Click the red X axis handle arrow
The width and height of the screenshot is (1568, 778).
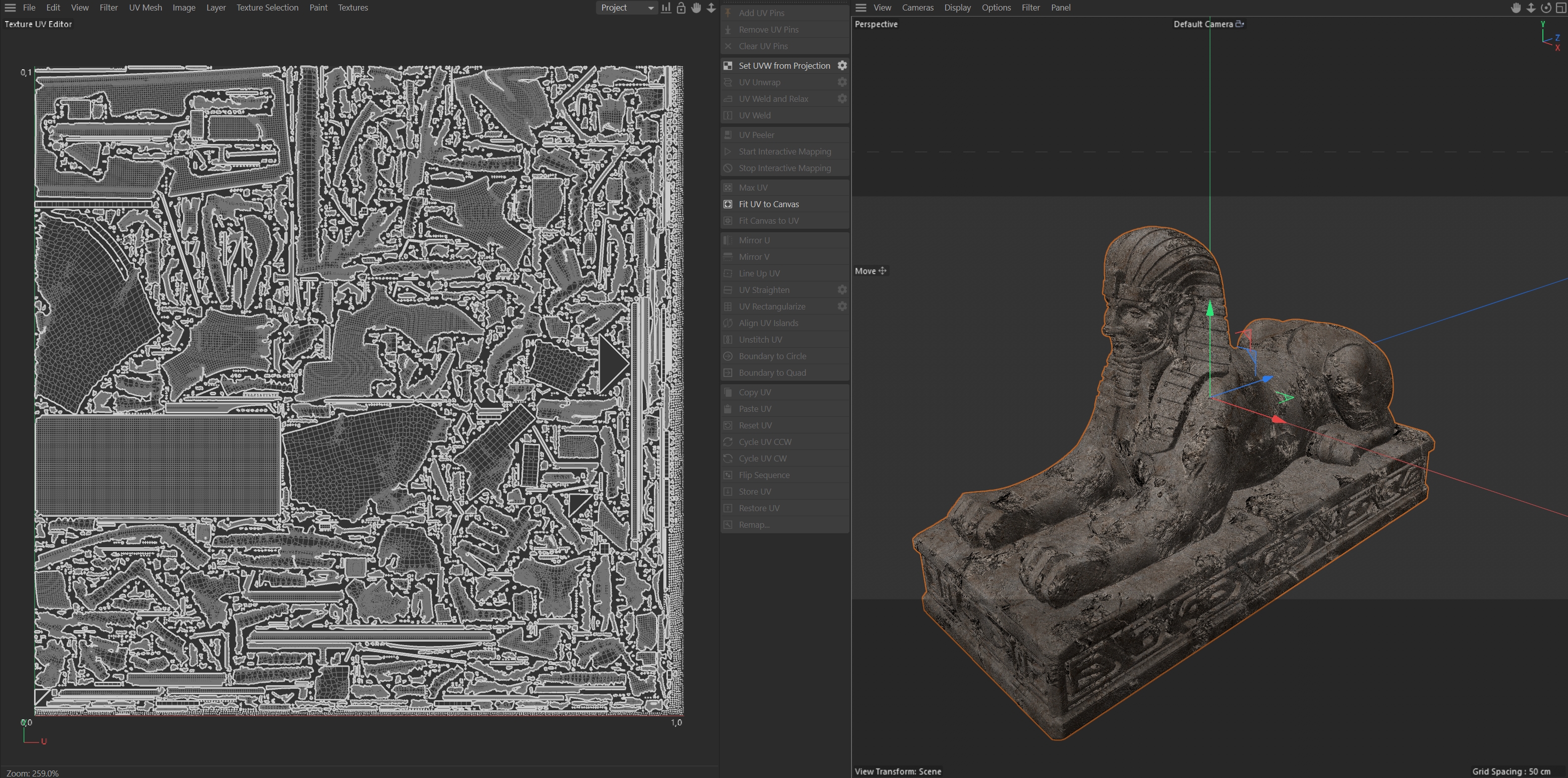click(x=1278, y=419)
